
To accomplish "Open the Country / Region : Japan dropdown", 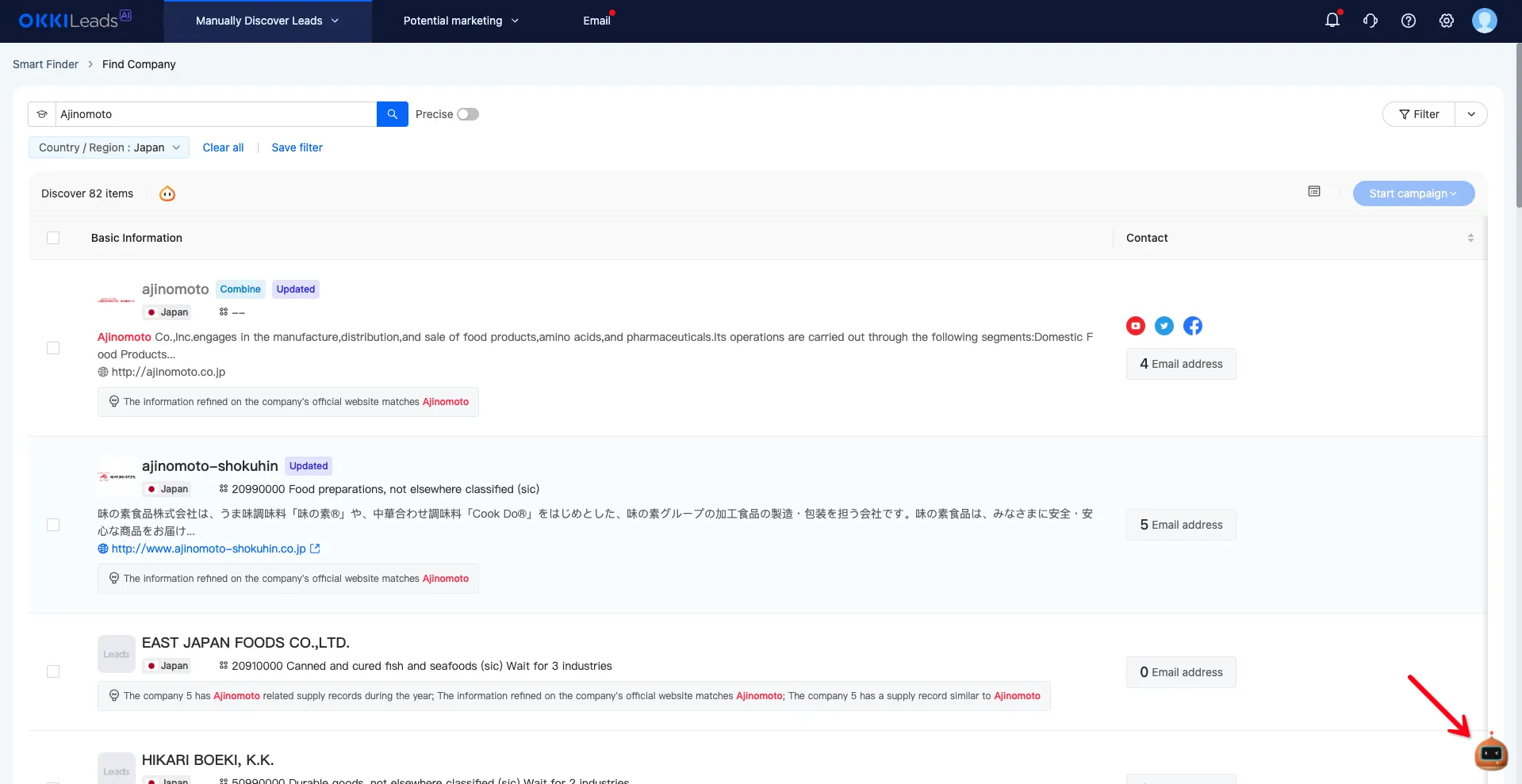I will [x=109, y=147].
